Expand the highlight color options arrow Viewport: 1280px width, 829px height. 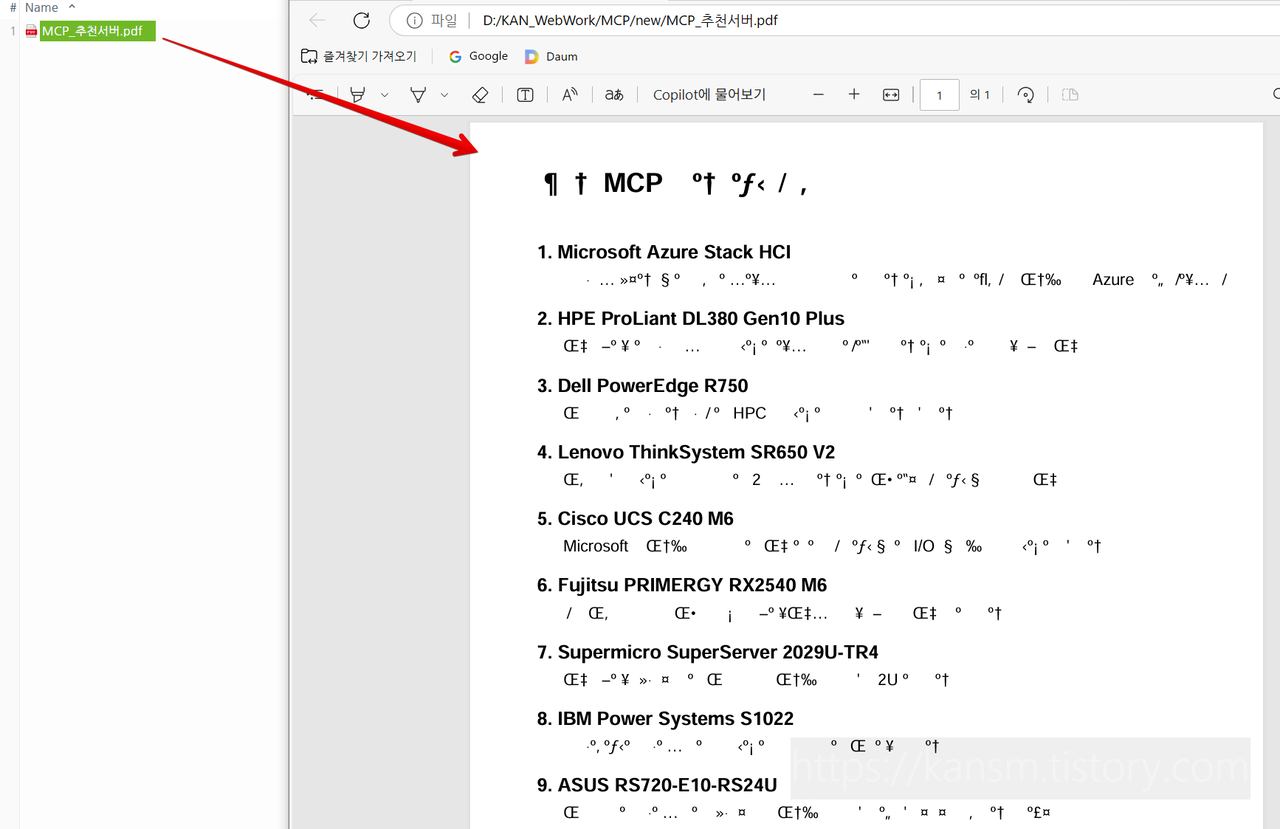[385, 95]
